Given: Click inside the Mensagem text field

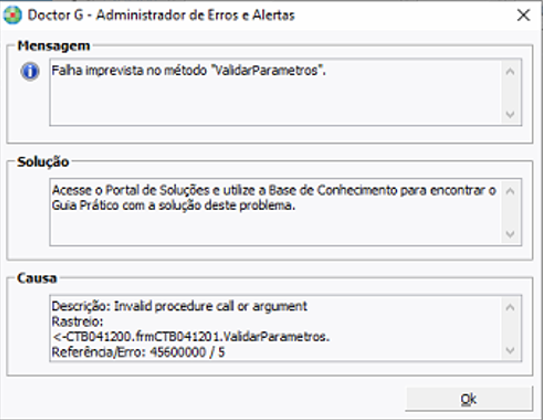Looking at the screenshot, I should tap(276, 92).
